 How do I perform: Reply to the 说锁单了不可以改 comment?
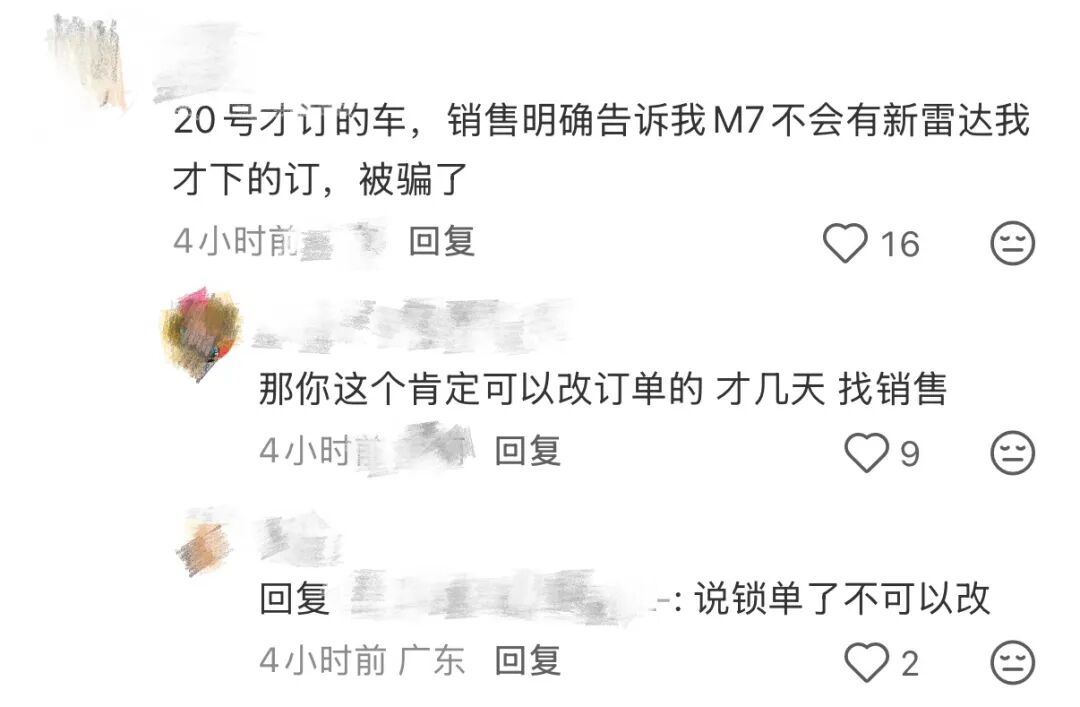528,661
